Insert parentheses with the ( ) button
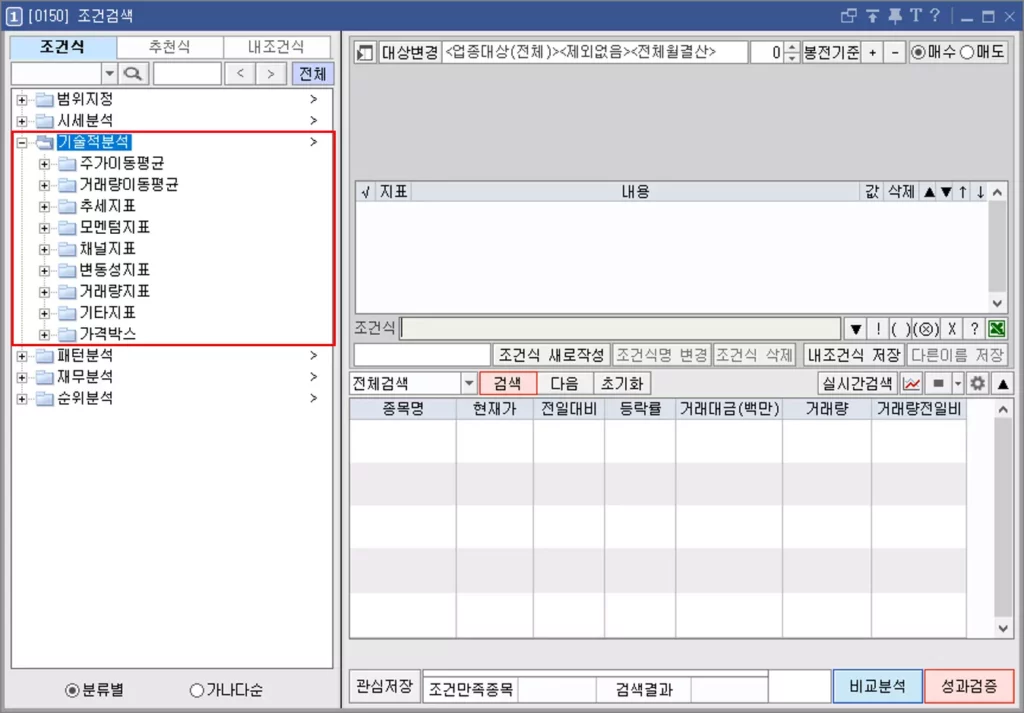This screenshot has height=713, width=1024. click(901, 328)
